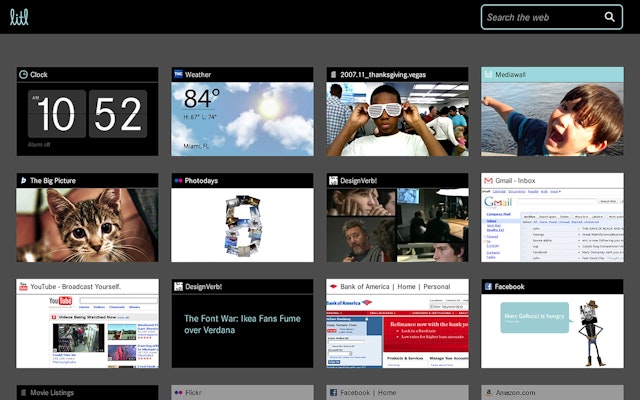Open the Gmail - Inbox page preview
The height and width of the screenshot is (400, 640).
[552, 225]
